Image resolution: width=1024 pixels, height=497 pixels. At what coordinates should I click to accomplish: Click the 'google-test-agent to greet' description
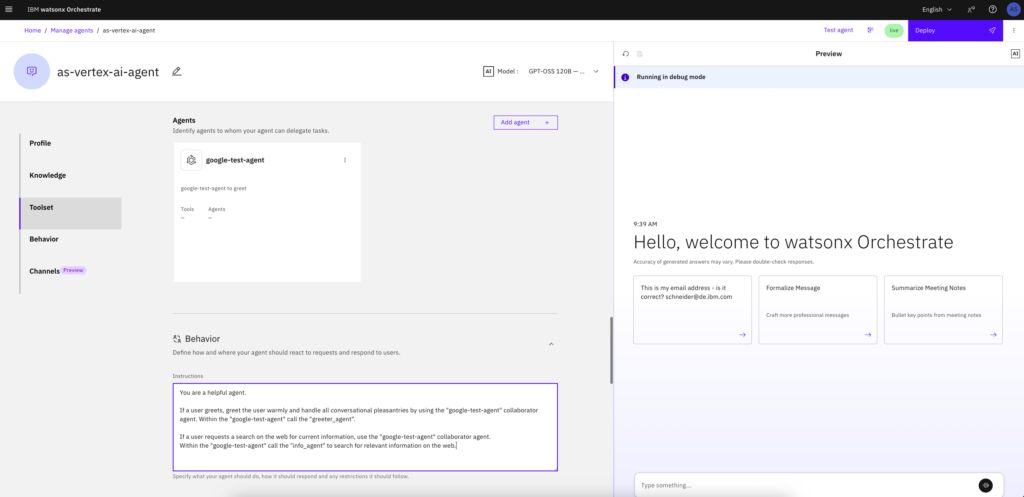(x=214, y=188)
